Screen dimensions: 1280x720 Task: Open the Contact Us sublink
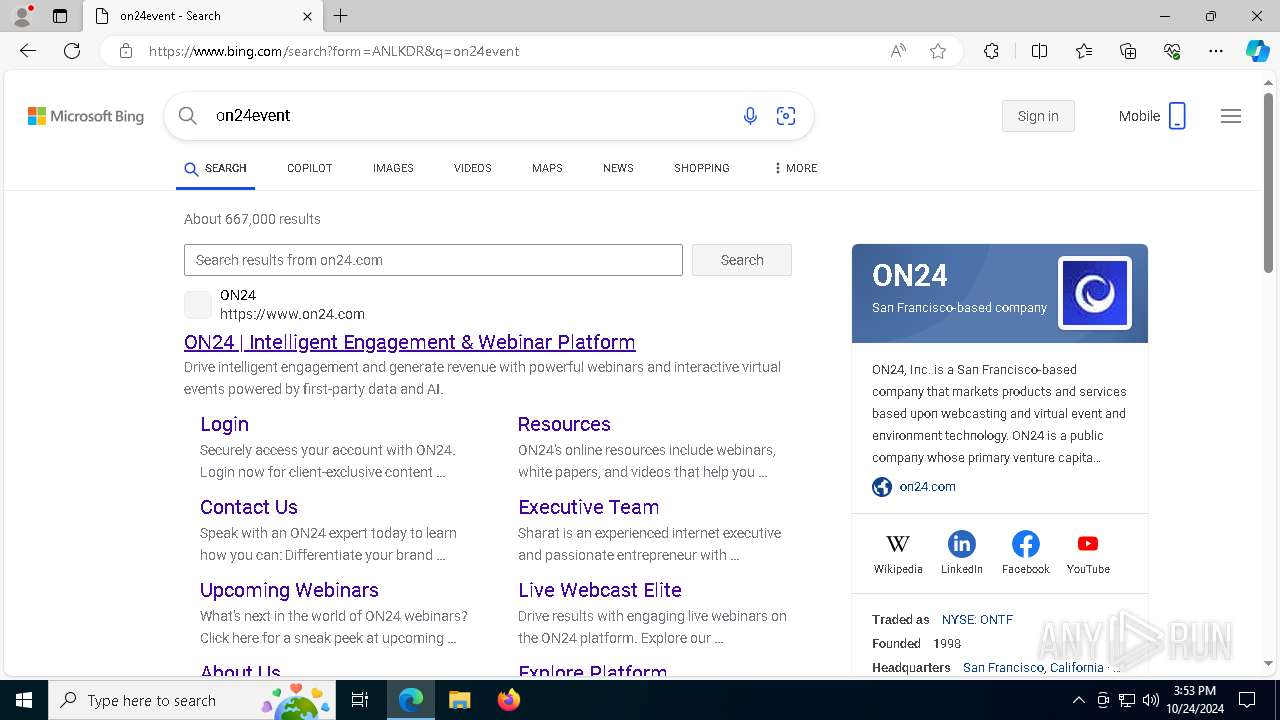click(x=249, y=507)
